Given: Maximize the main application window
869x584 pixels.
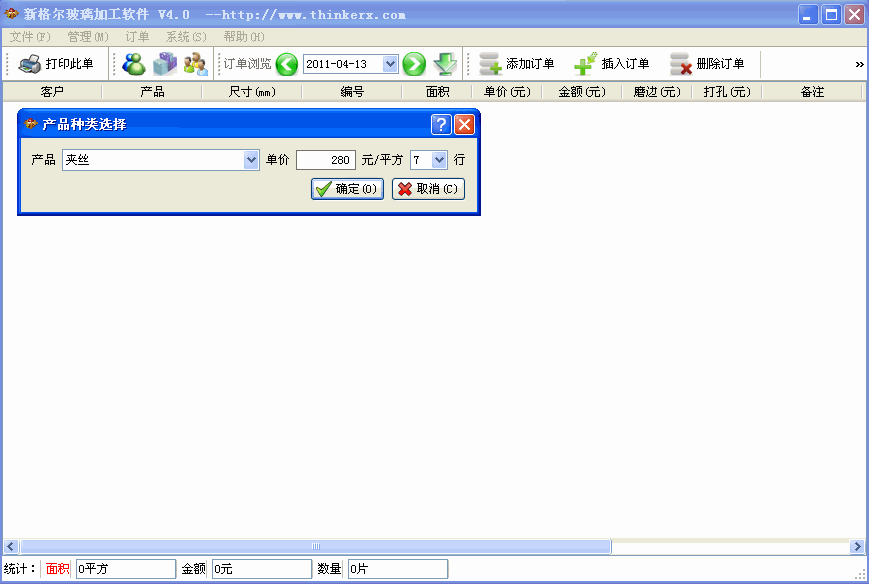Looking at the screenshot, I should (831, 15).
